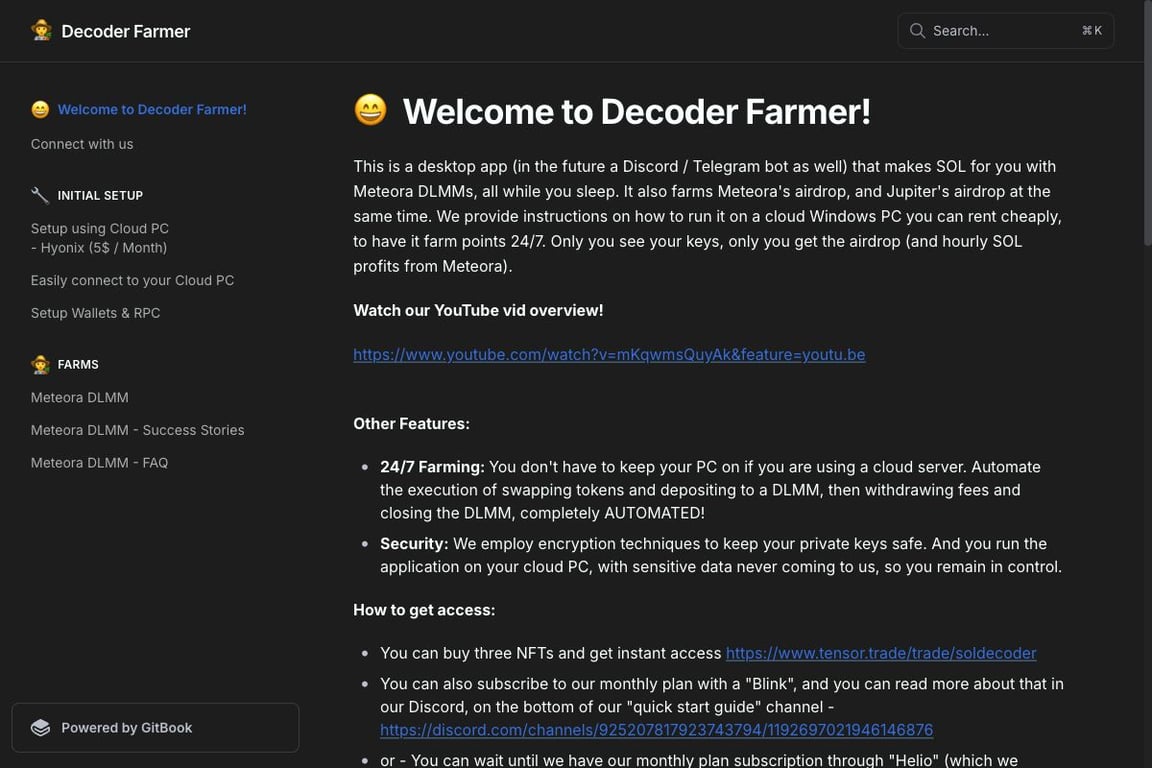Open Welcome to Decoder Farmer! sidebar page

click(152, 110)
